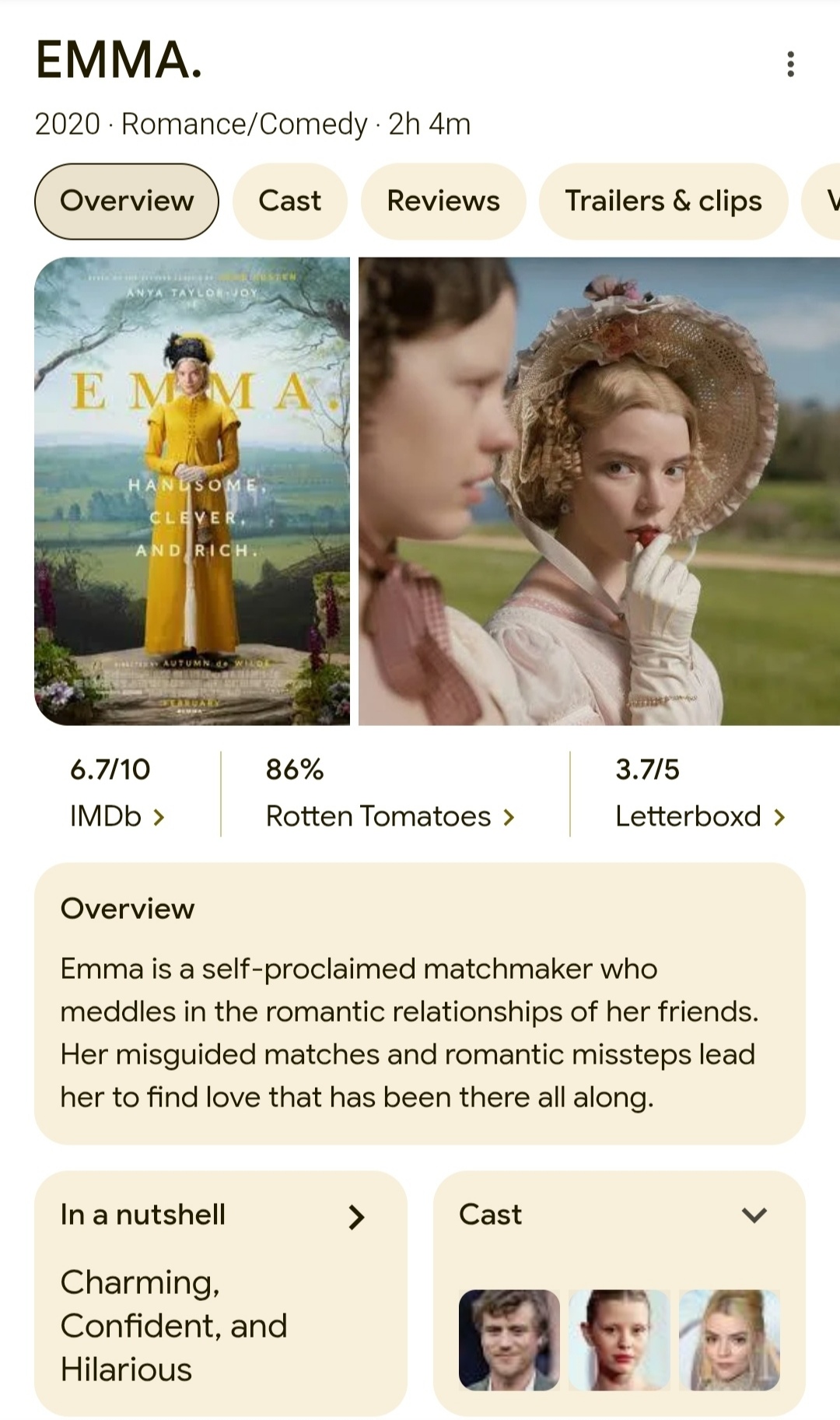Open the Trailers & clips tab
The image size is (840, 1420).
pos(663,201)
